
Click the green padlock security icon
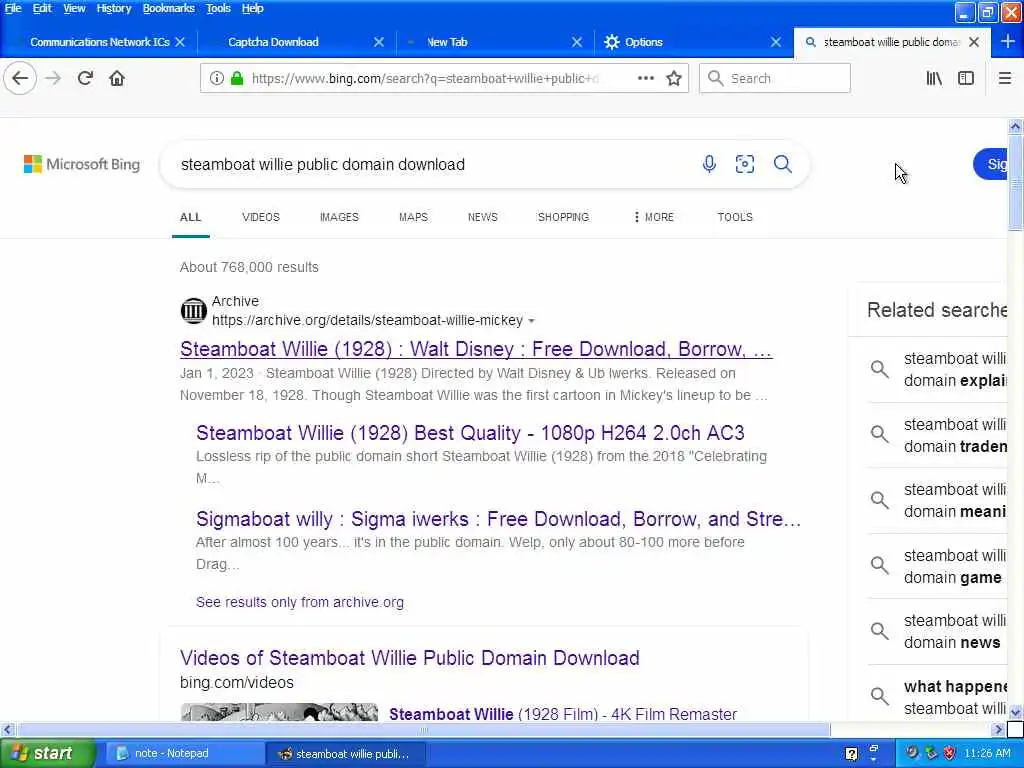[x=237, y=78]
